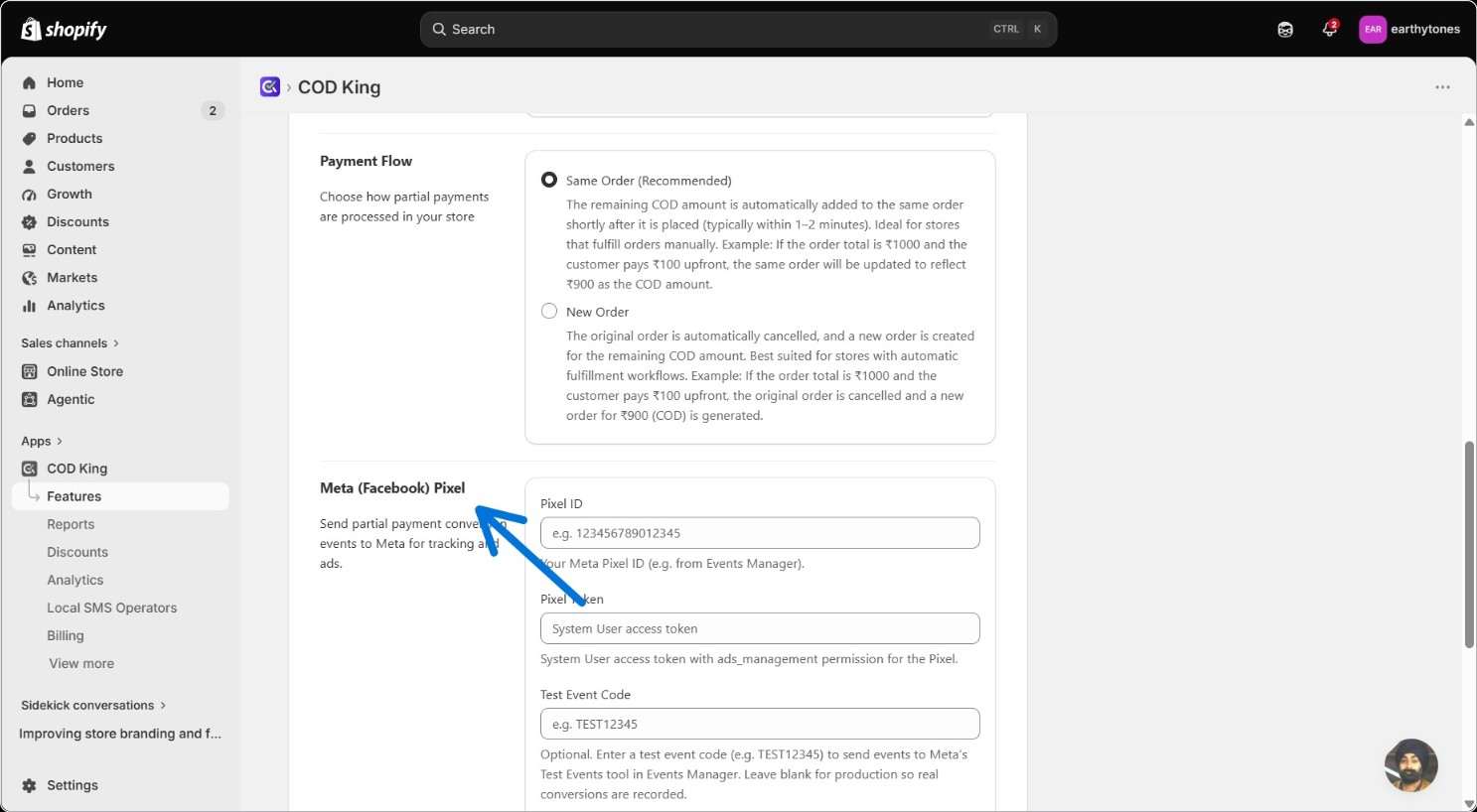
Task: Click the Home icon in sidebar
Action: (30, 83)
